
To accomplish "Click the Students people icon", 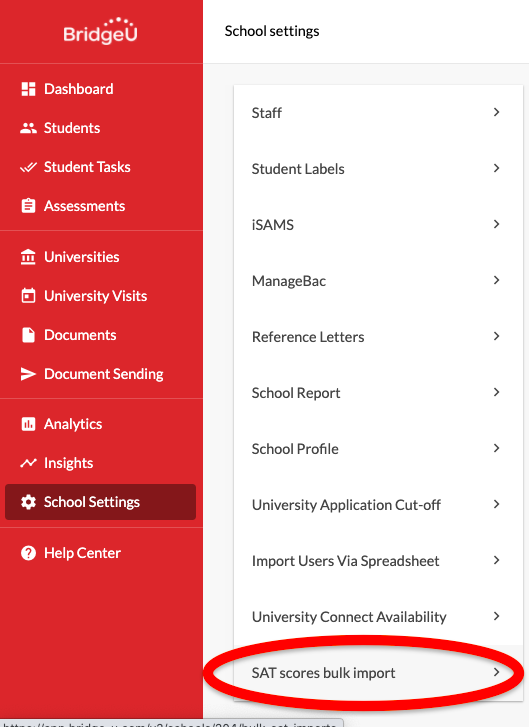I will [28, 128].
